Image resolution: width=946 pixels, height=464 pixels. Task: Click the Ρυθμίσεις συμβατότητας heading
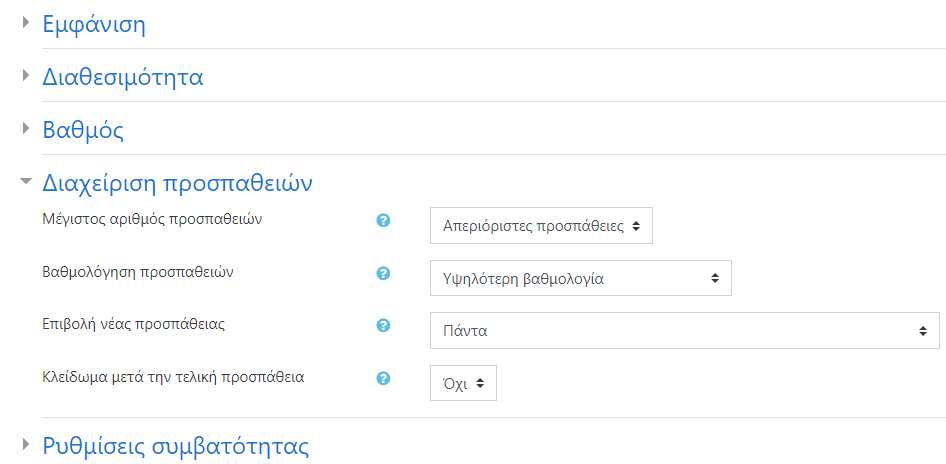(176, 446)
